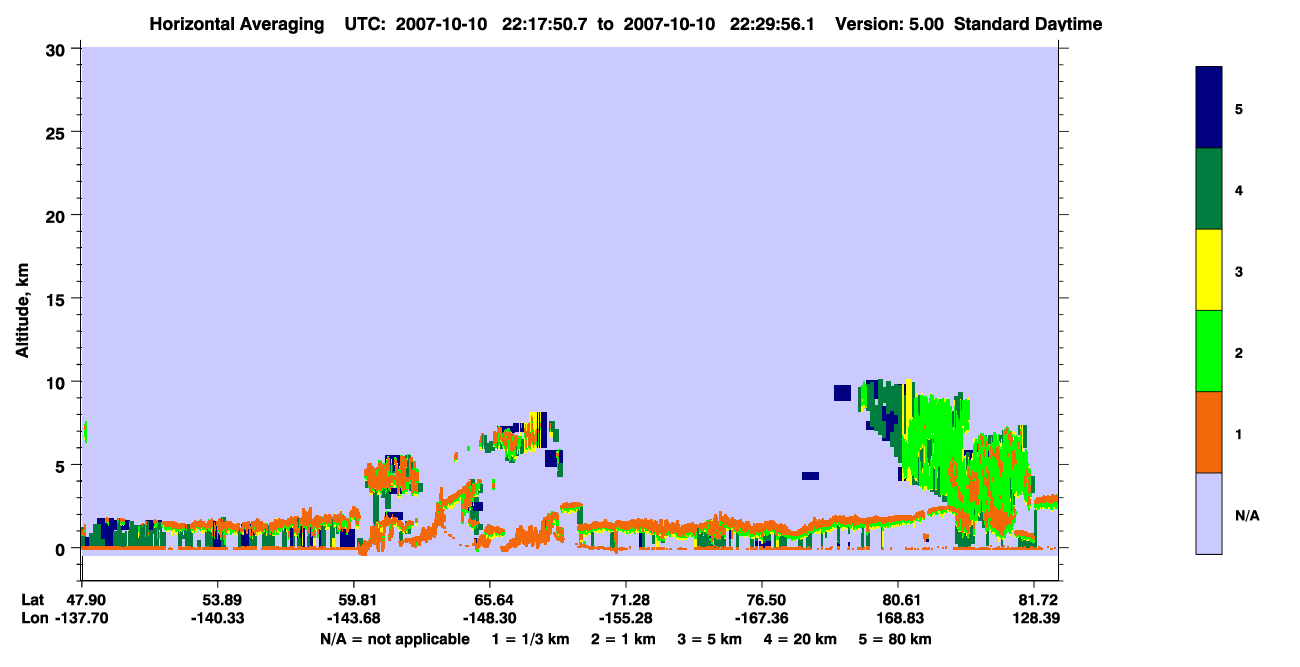Click the 'Version: 5.00' text
Screen dimensions: 1300x667
point(888,24)
